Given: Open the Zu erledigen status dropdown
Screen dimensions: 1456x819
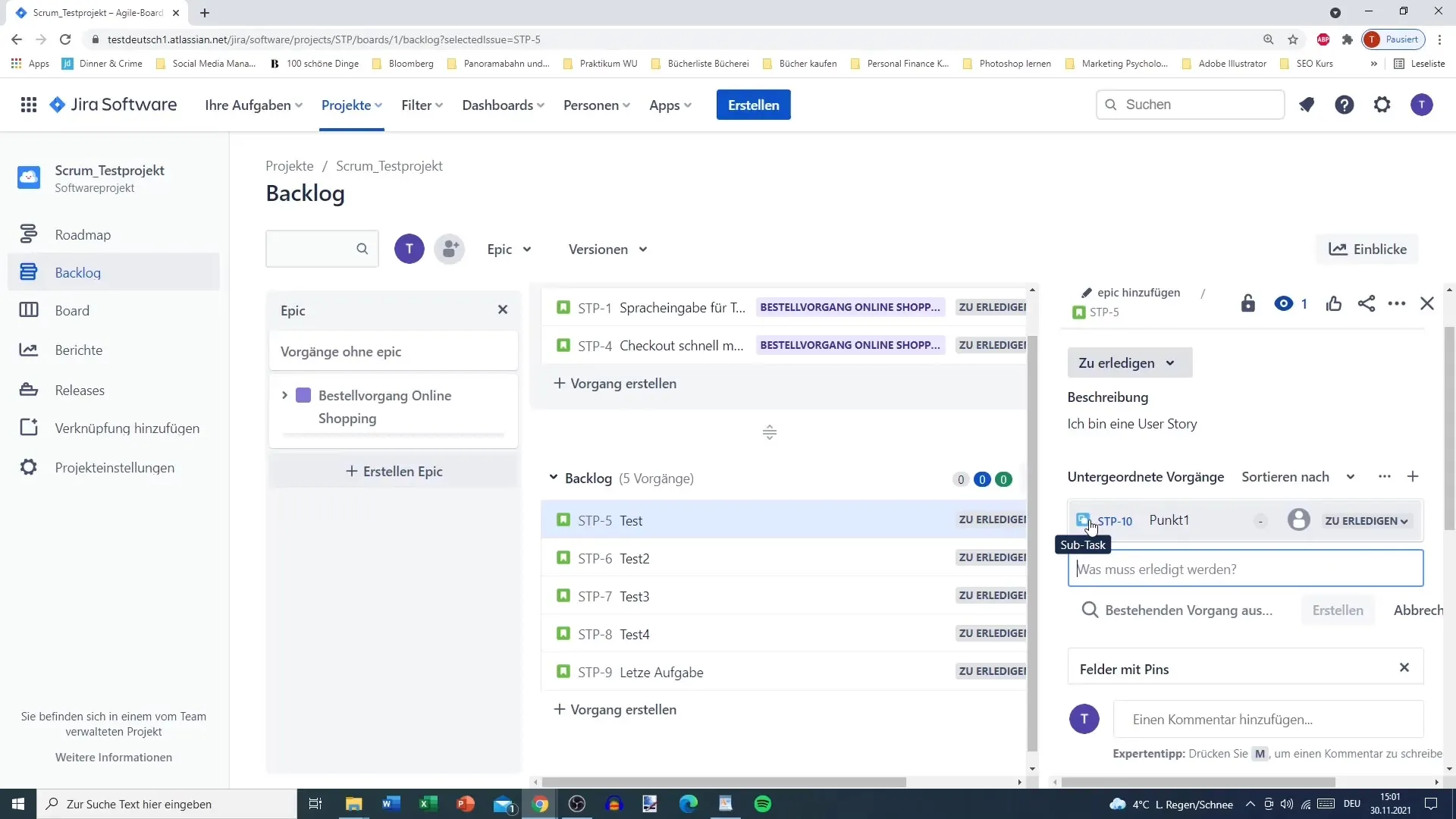Looking at the screenshot, I should click(x=1129, y=362).
